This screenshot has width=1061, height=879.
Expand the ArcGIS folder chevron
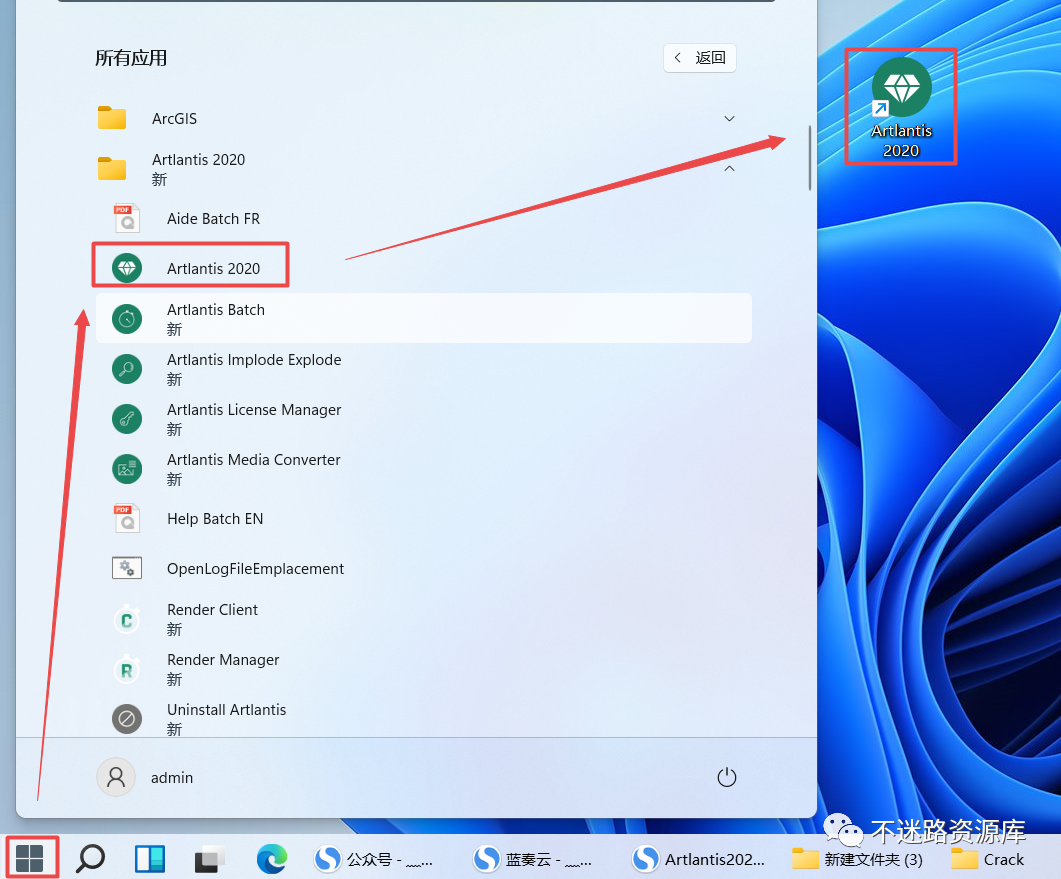729,118
